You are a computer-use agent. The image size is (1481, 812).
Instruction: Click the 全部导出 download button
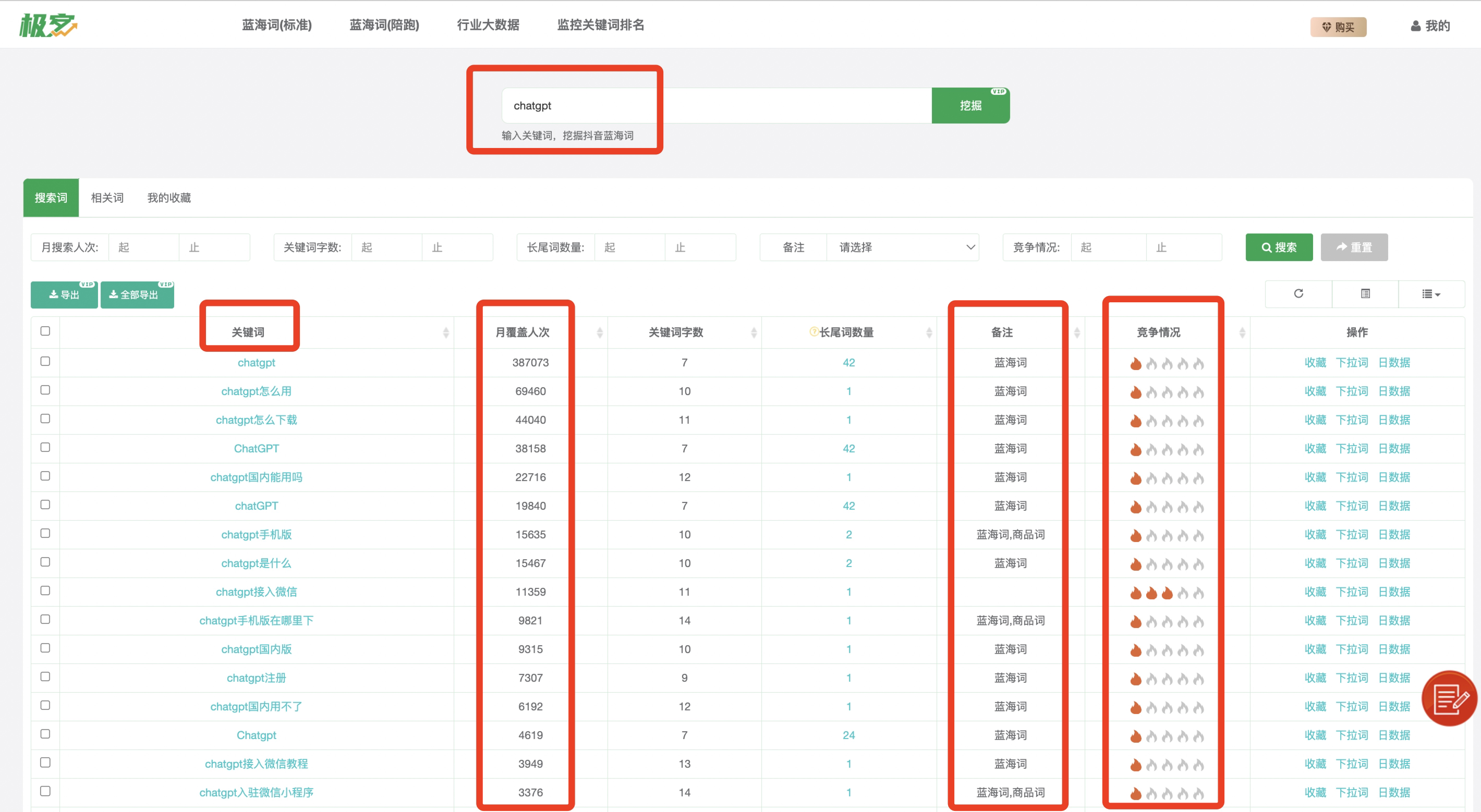pos(137,294)
